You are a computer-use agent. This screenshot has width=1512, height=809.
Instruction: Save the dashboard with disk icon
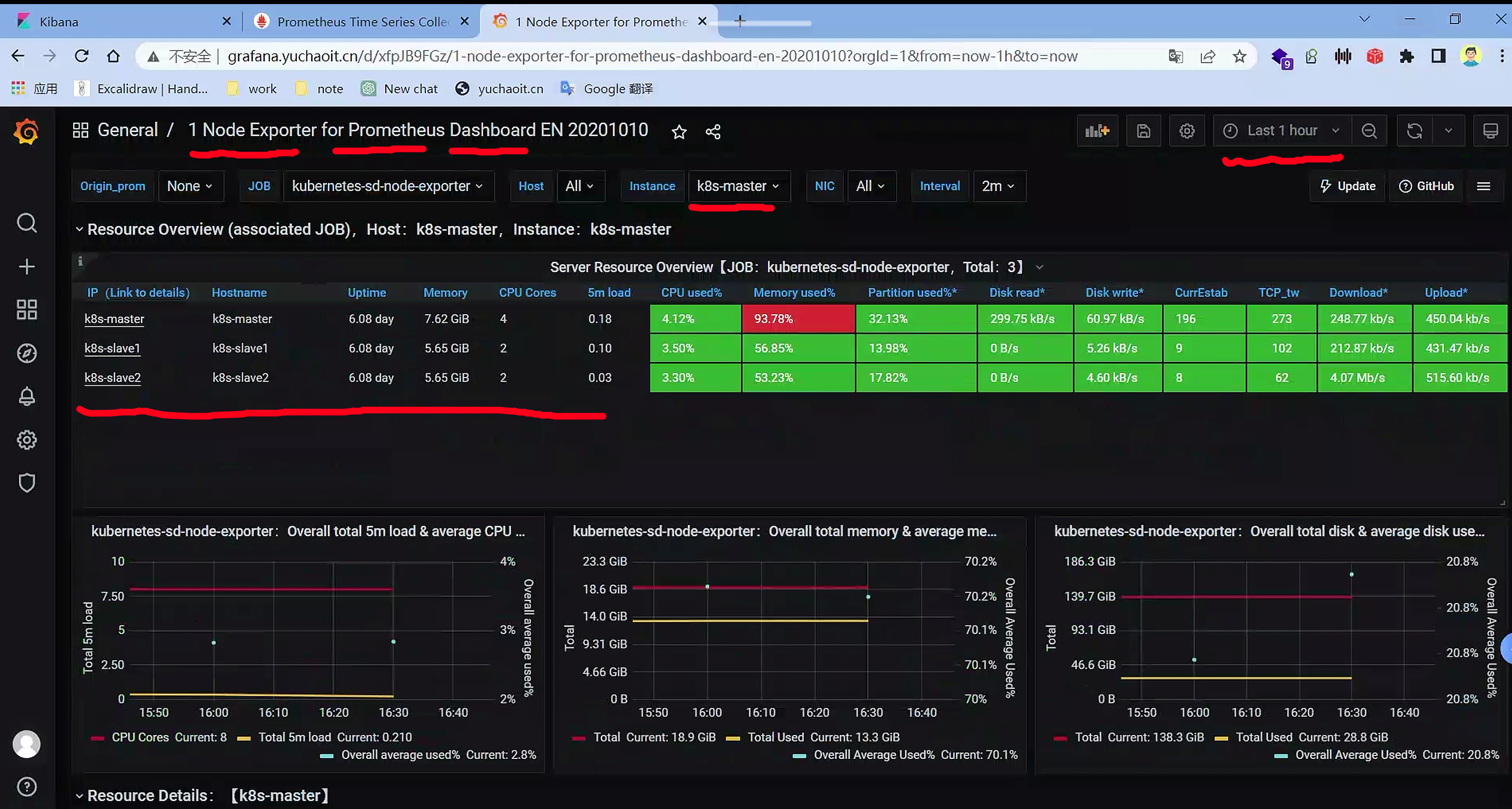(1143, 131)
